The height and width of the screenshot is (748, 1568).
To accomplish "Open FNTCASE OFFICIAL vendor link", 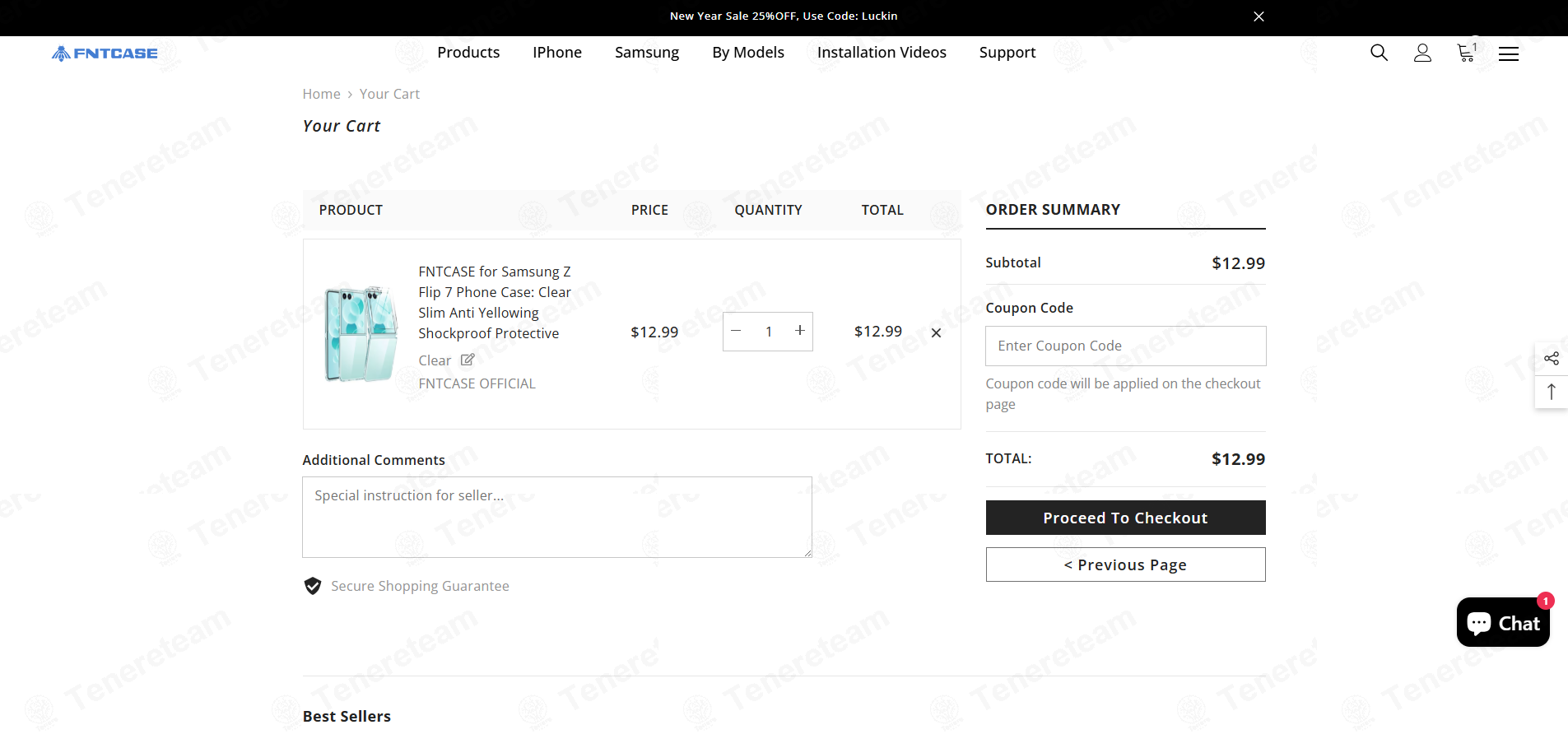I will pyautogui.click(x=477, y=383).
